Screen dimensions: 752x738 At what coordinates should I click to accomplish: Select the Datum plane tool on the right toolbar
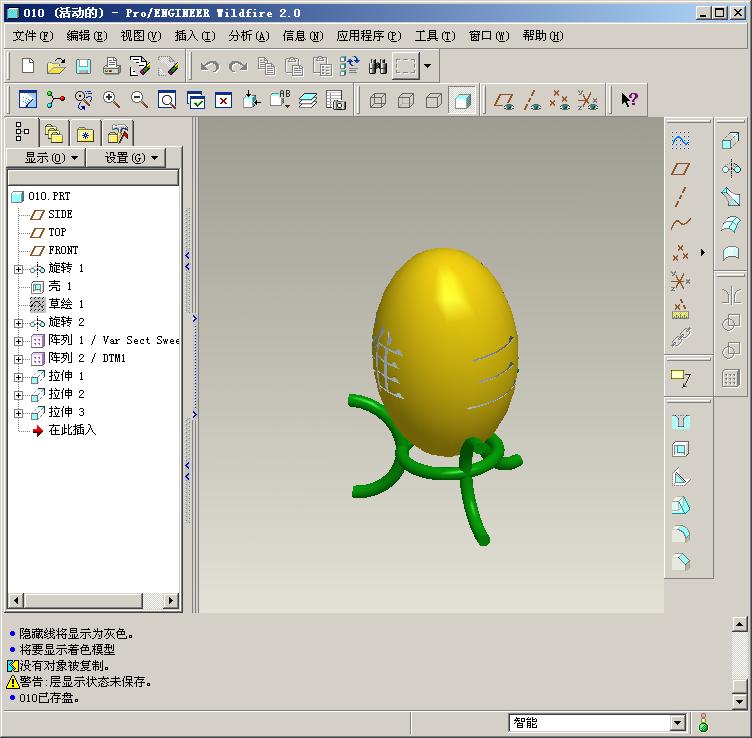pos(681,168)
